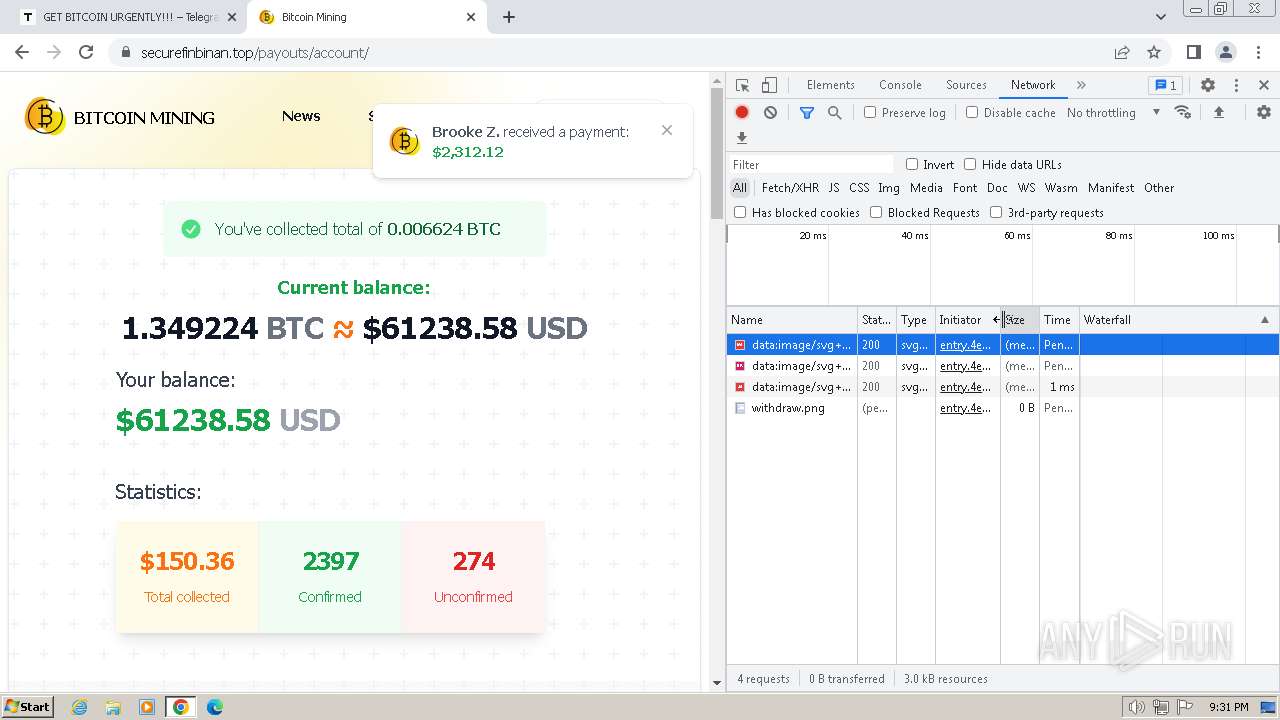Toggle the device toolbar icon
1280x720 pixels.
[769, 85]
